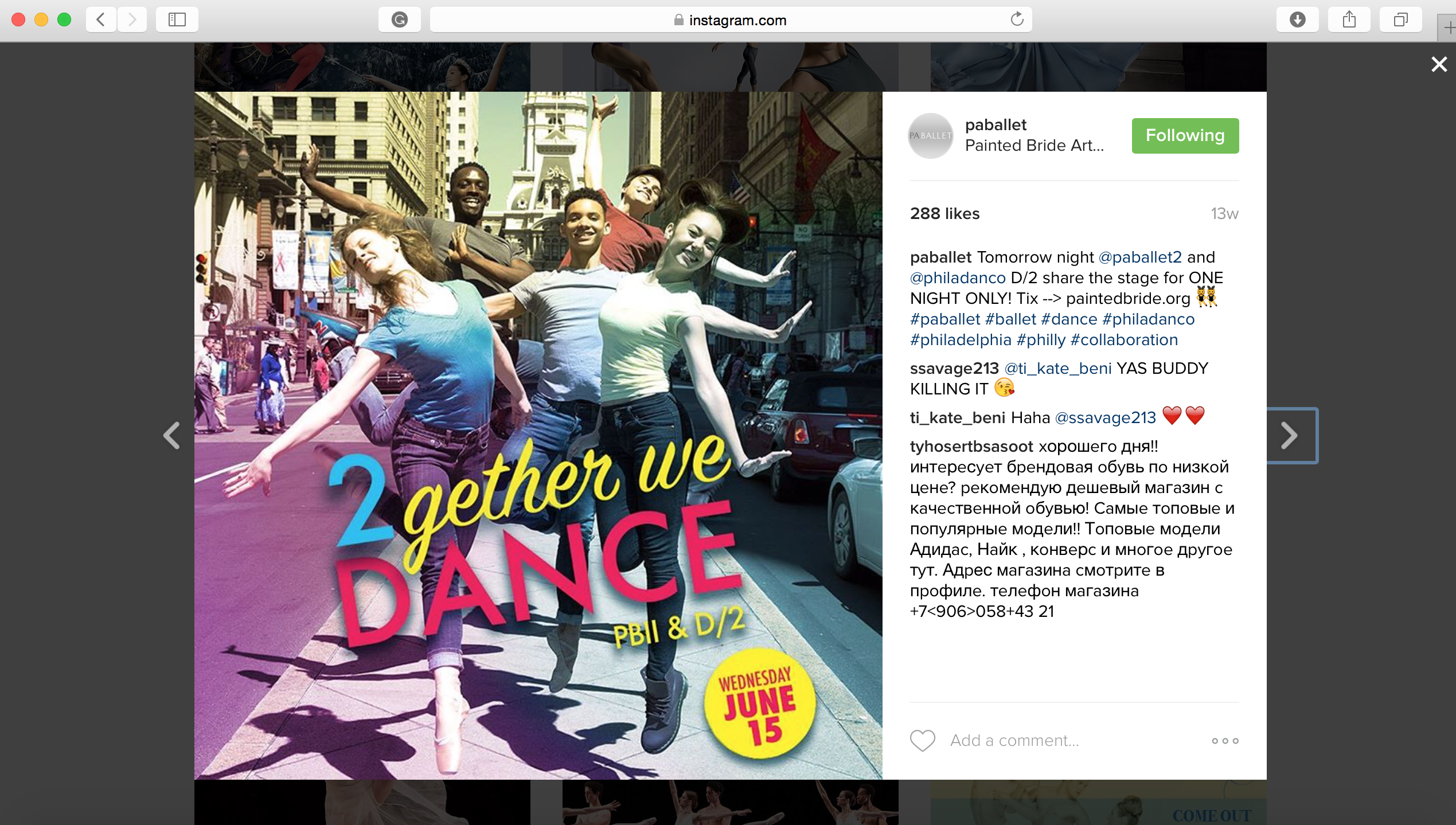Click the Safari downloads icon

point(1297,19)
